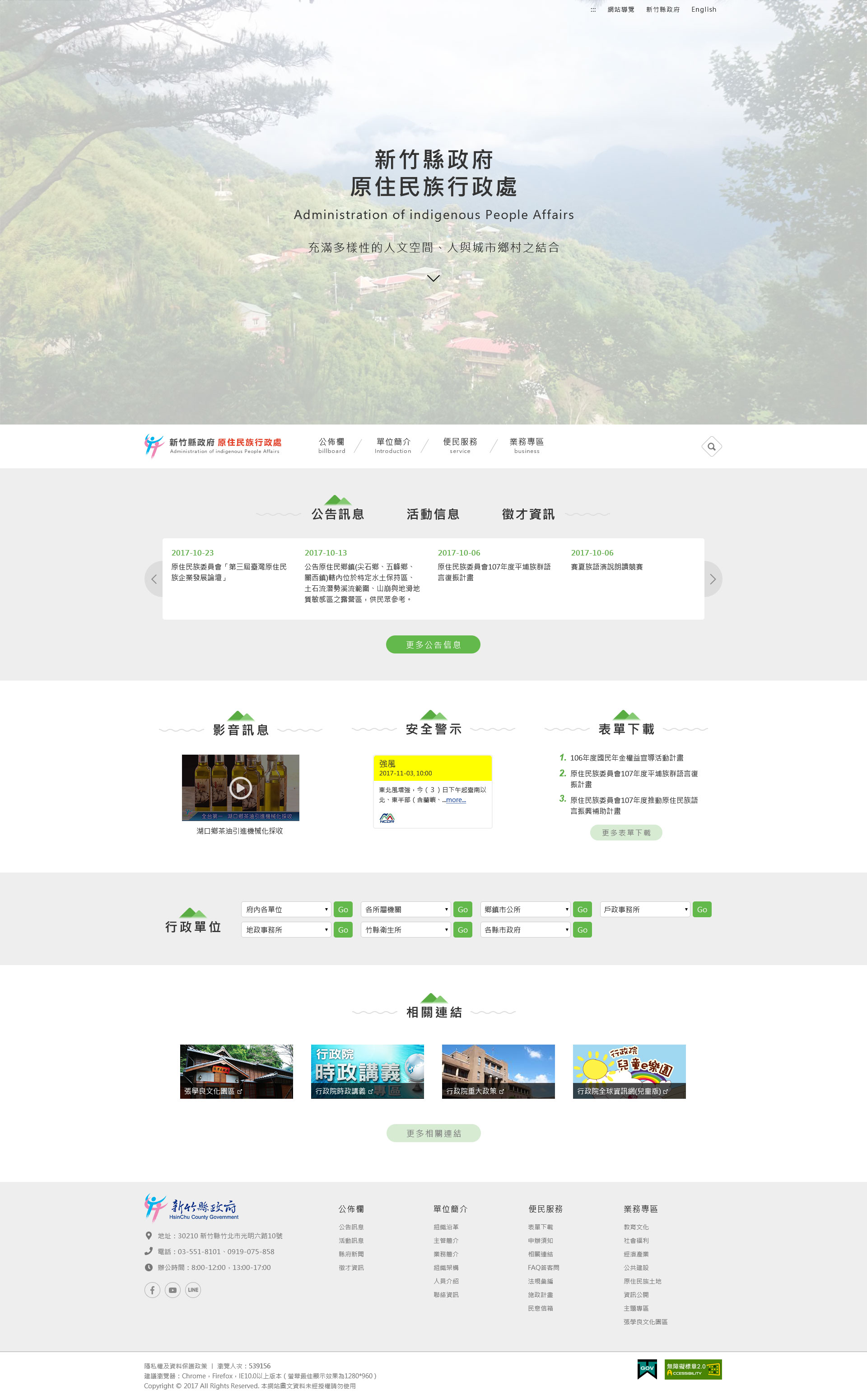Click the down chevron under hero text

click(x=433, y=278)
